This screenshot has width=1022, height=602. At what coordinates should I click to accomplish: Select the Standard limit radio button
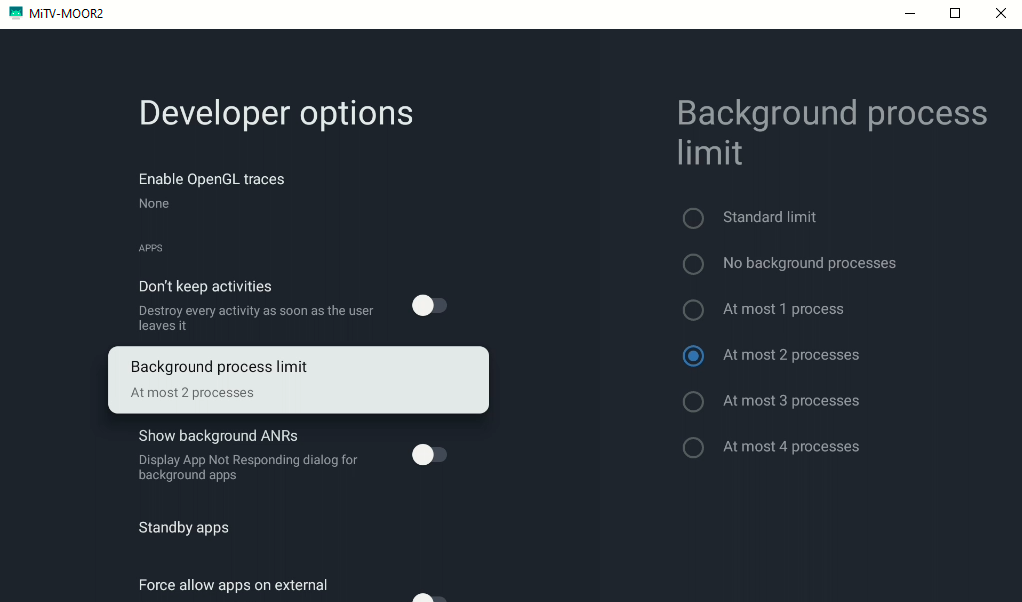(x=693, y=218)
